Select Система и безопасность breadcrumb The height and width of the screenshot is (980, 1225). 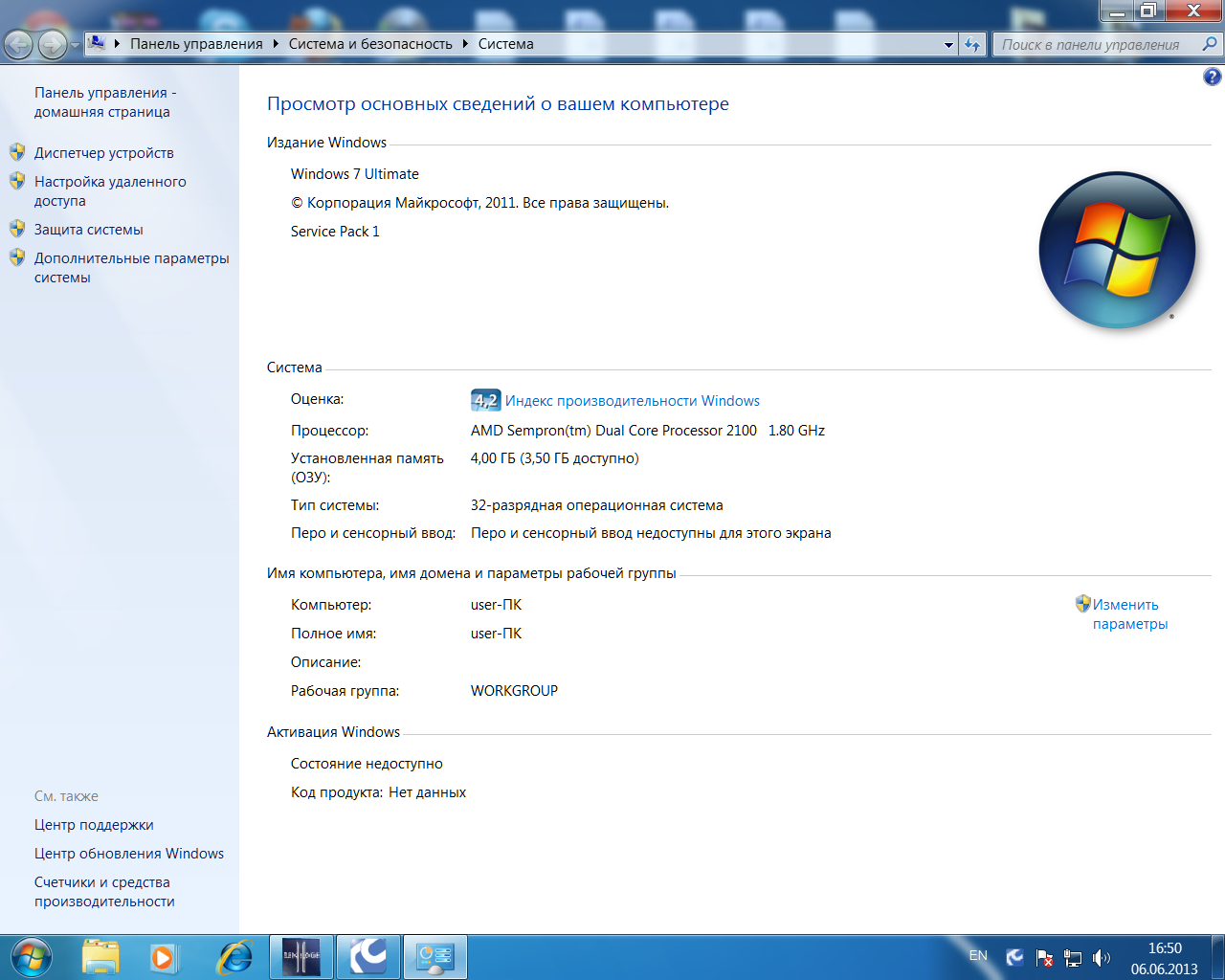[x=370, y=44]
